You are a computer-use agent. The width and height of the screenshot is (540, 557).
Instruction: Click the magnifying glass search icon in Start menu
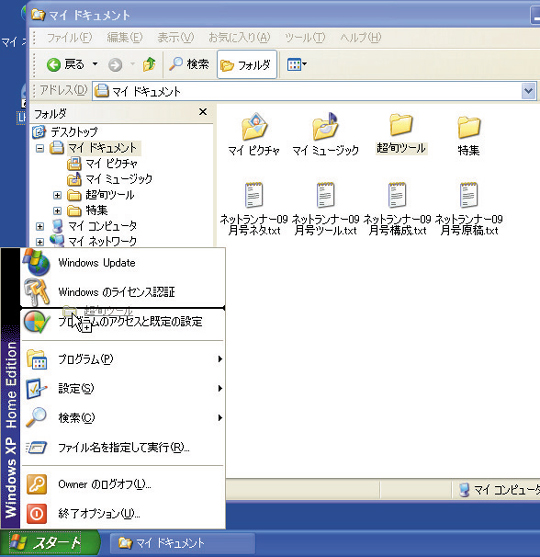[37, 417]
